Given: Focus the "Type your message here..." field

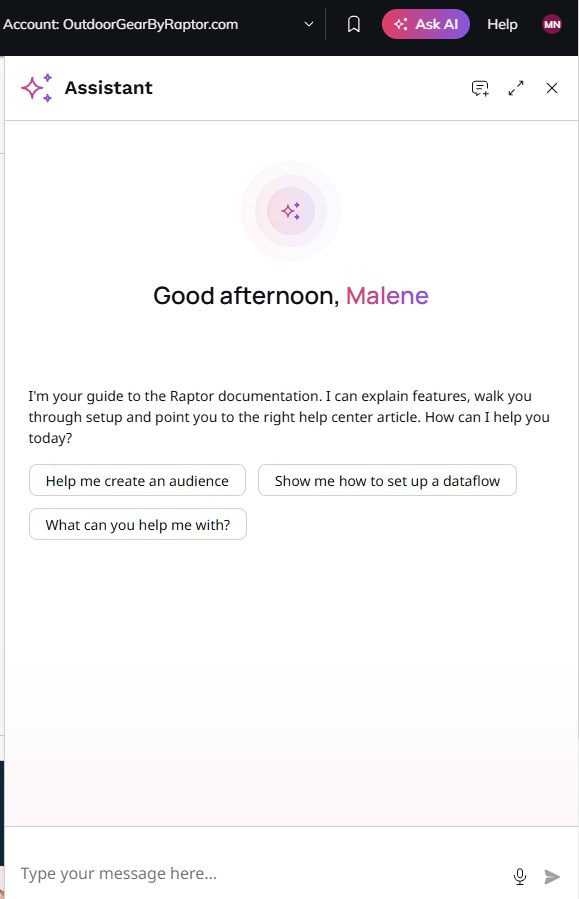Looking at the screenshot, I should 261,874.
